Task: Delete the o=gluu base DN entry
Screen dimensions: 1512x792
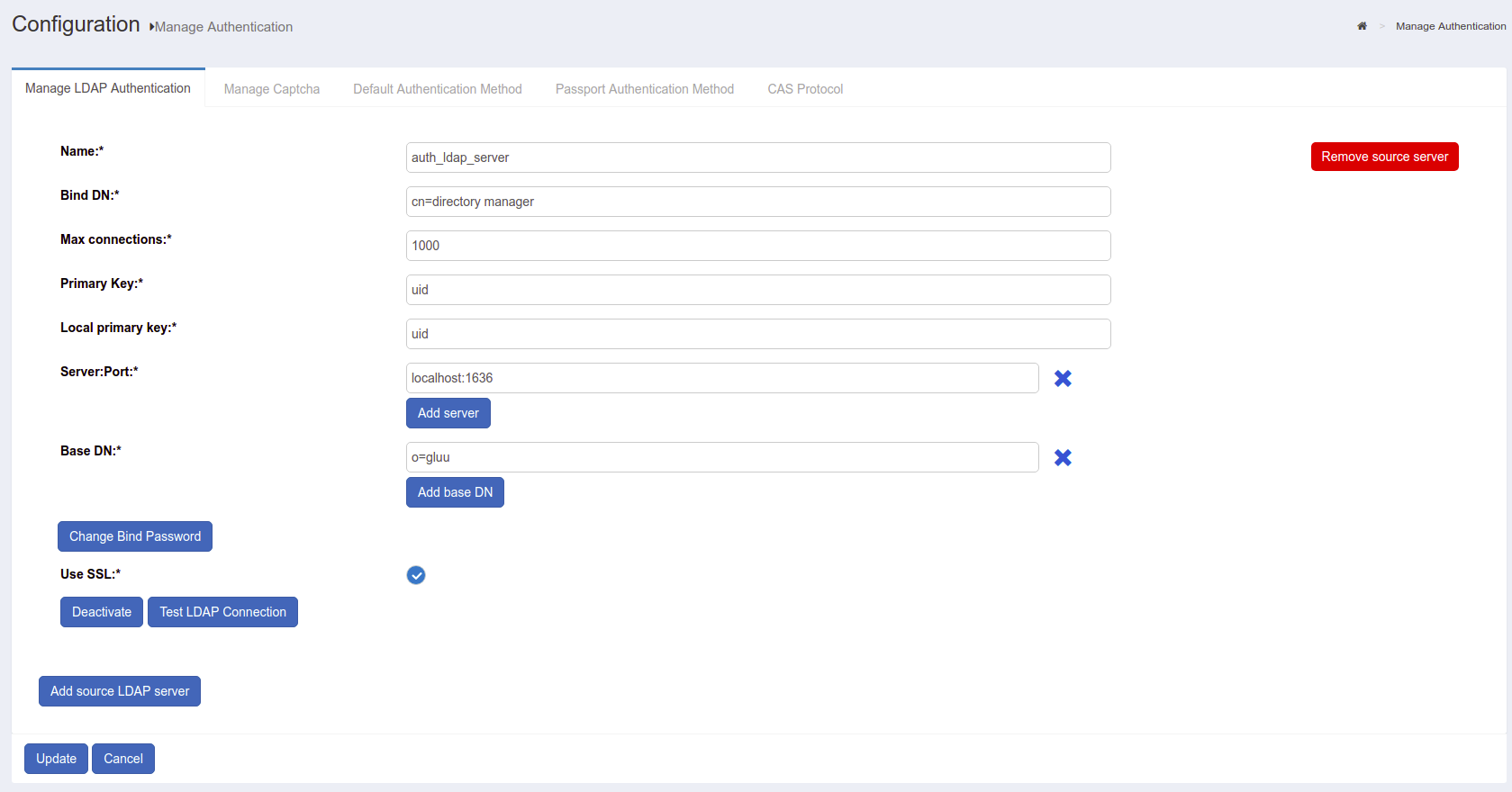Action: (1063, 458)
